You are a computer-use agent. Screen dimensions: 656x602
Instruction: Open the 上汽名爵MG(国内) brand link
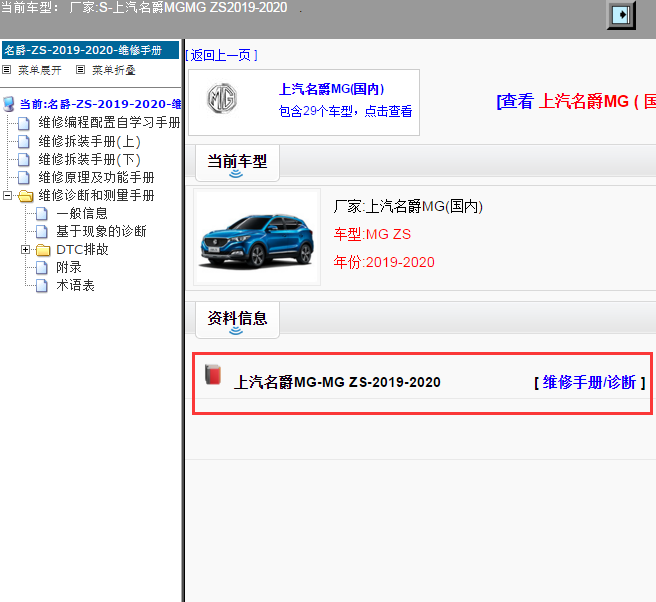[x=331, y=89]
